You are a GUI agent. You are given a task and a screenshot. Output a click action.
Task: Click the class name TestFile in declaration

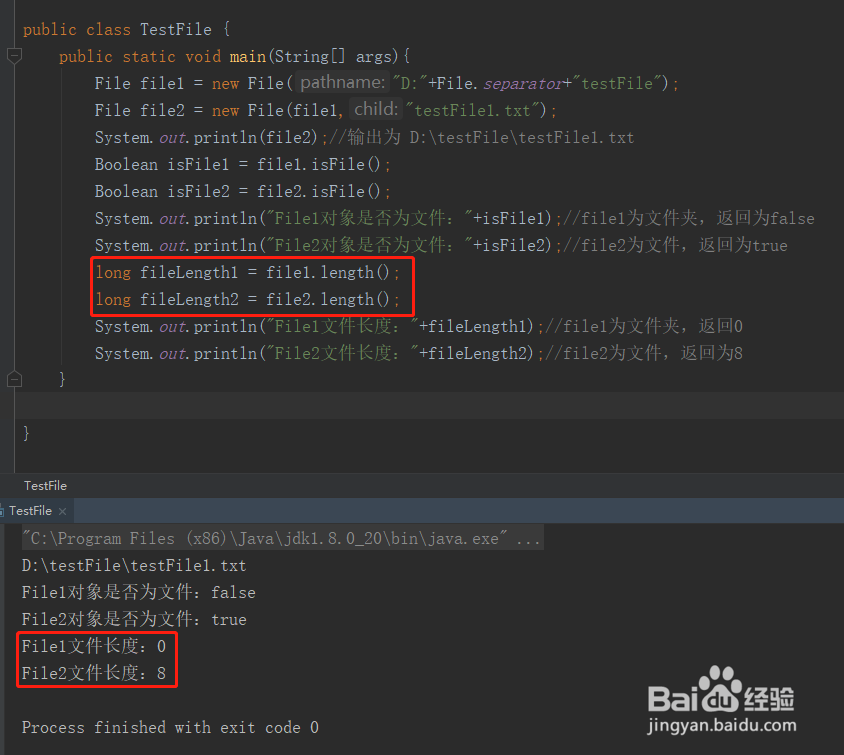[175, 29]
